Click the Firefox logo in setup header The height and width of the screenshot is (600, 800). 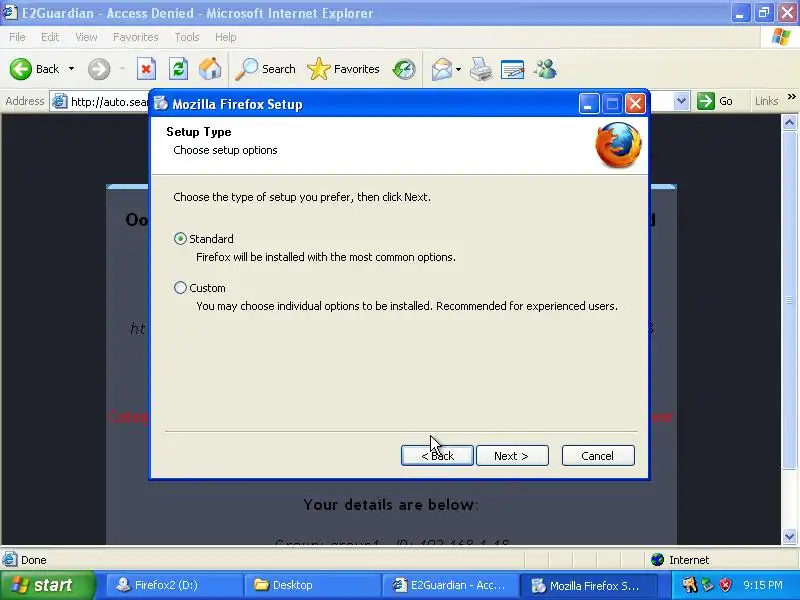click(x=618, y=145)
